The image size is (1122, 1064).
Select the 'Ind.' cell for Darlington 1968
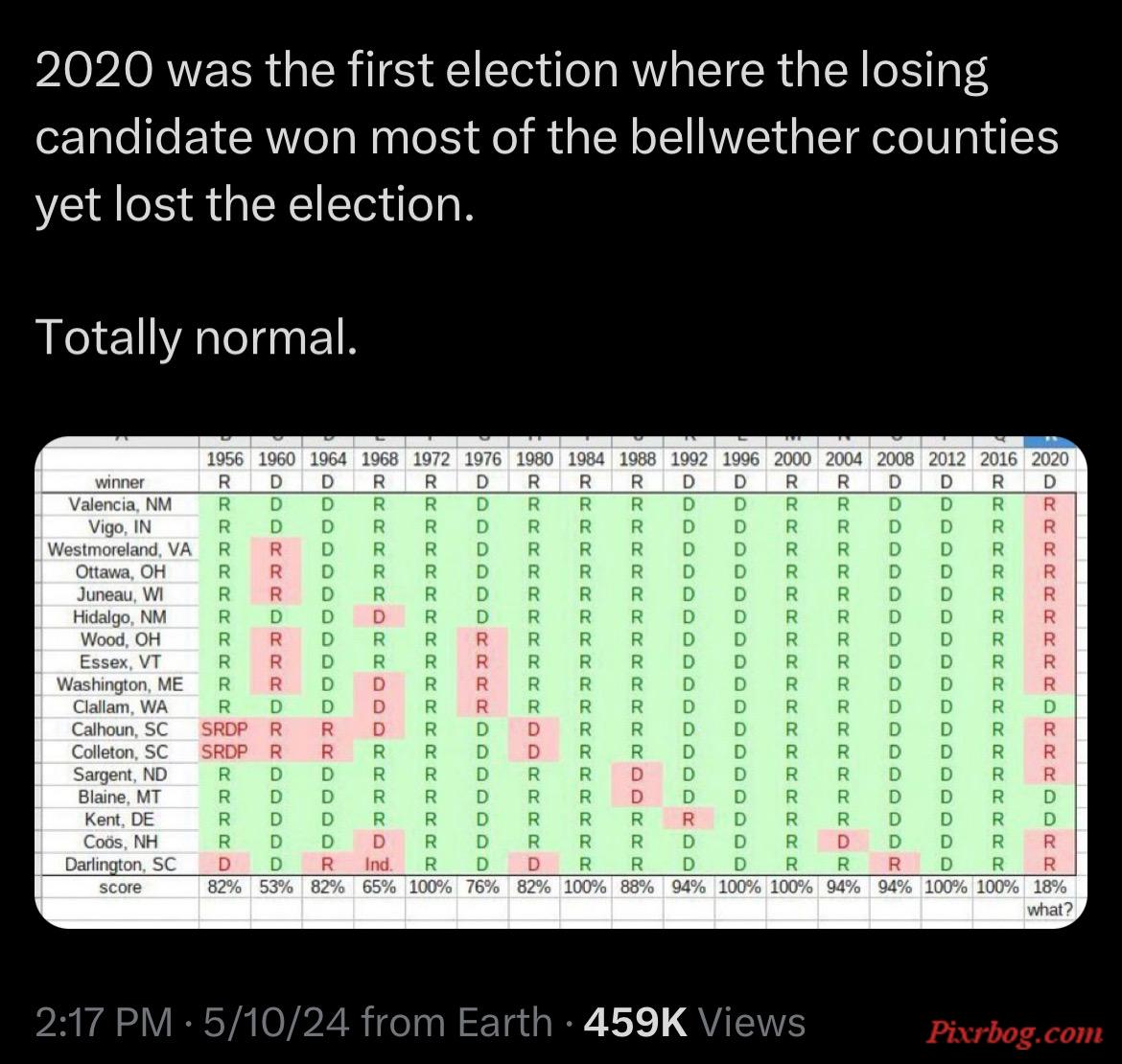[379, 864]
